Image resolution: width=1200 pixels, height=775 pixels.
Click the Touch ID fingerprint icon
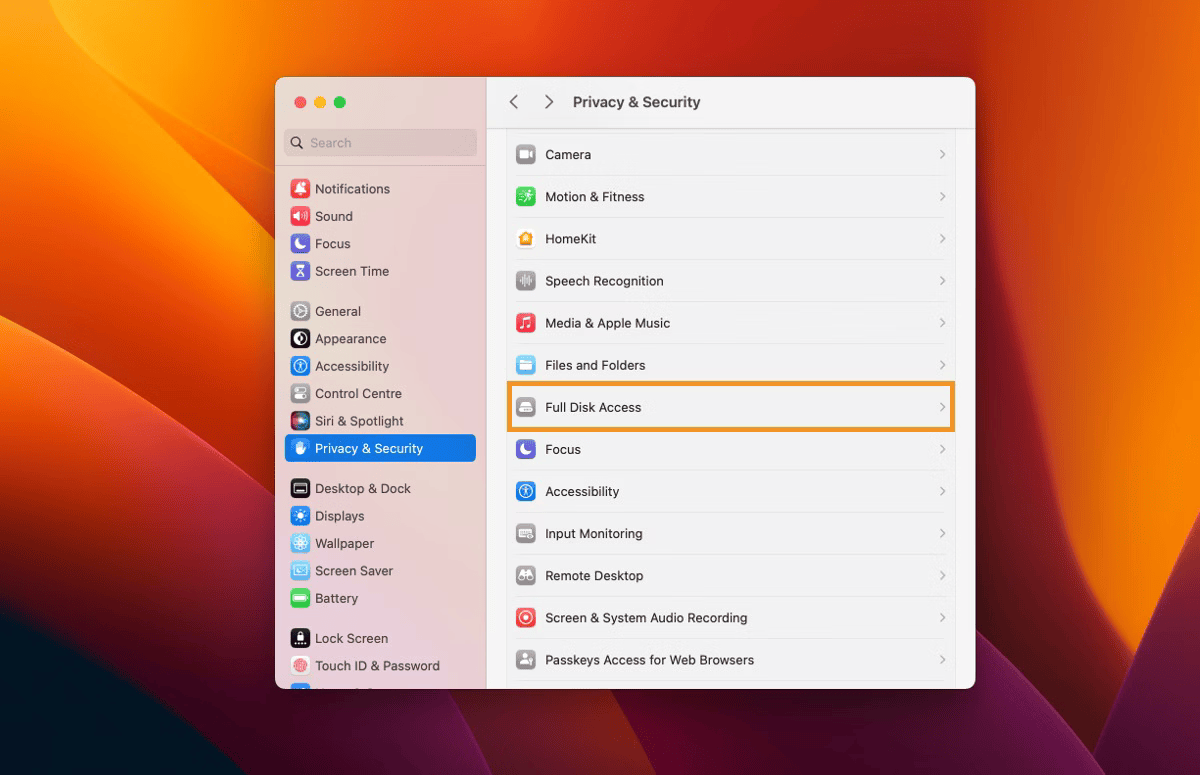point(300,666)
